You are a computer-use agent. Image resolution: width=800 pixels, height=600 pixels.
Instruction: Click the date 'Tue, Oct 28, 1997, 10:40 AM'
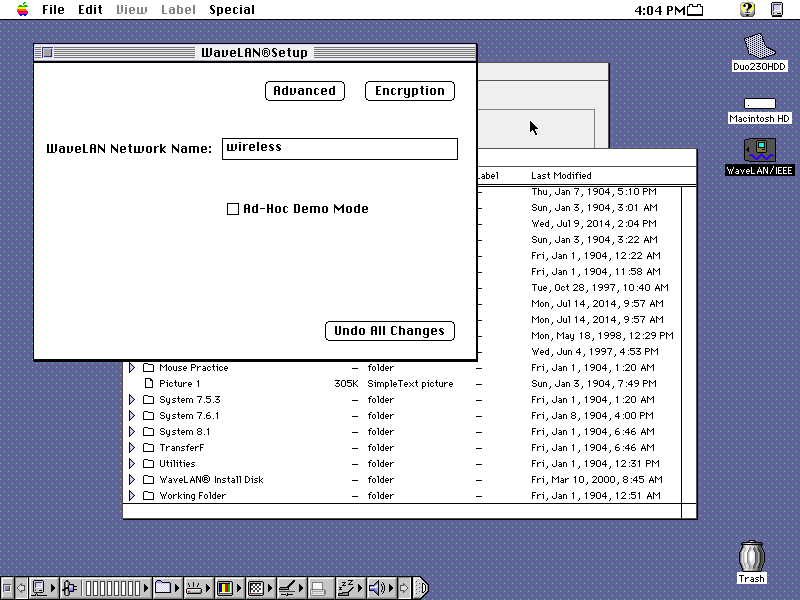pyautogui.click(x=600, y=287)
